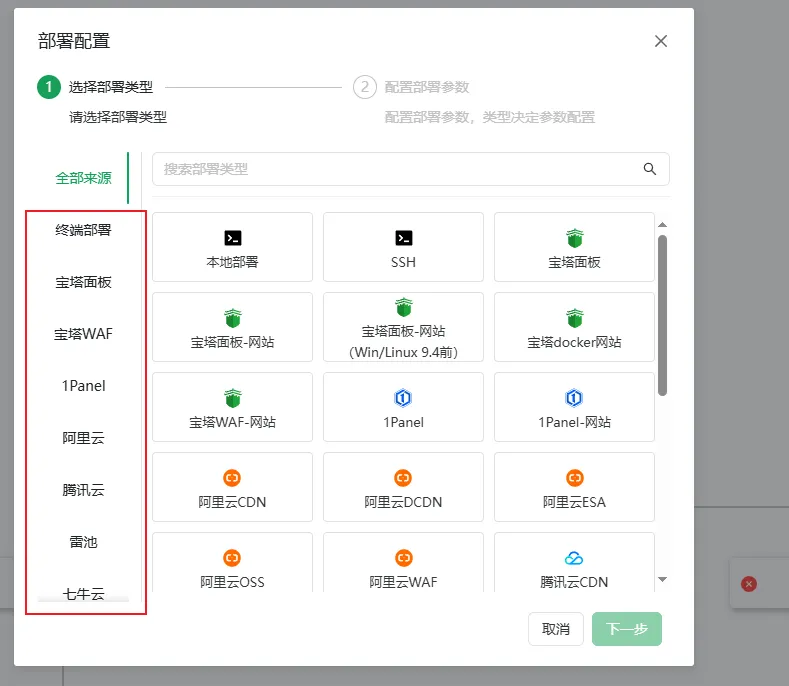The height and width of the screenshot is (686, 789).
Task: Select the 腾讯云CDN card
Action: click(574, 562)
